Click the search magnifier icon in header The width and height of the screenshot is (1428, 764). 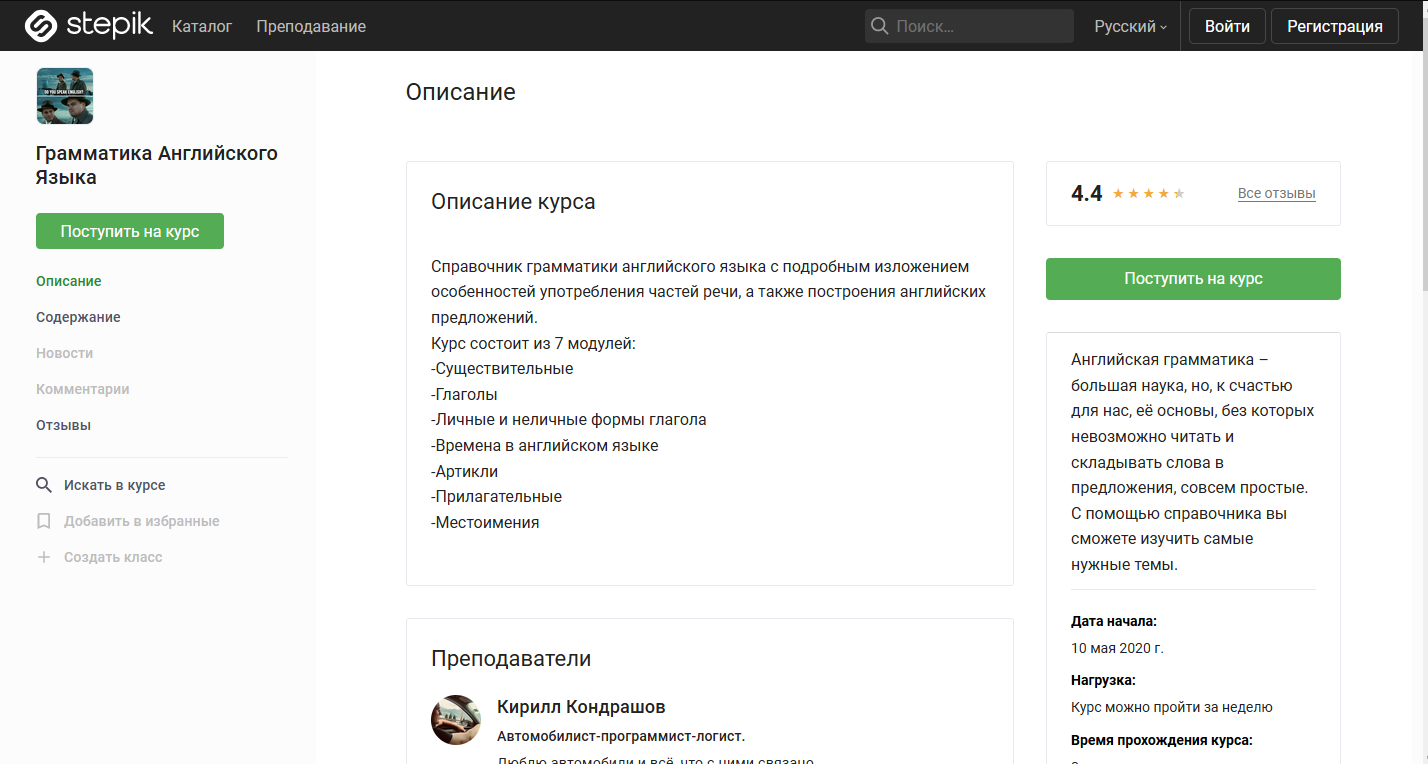point(880,25)
